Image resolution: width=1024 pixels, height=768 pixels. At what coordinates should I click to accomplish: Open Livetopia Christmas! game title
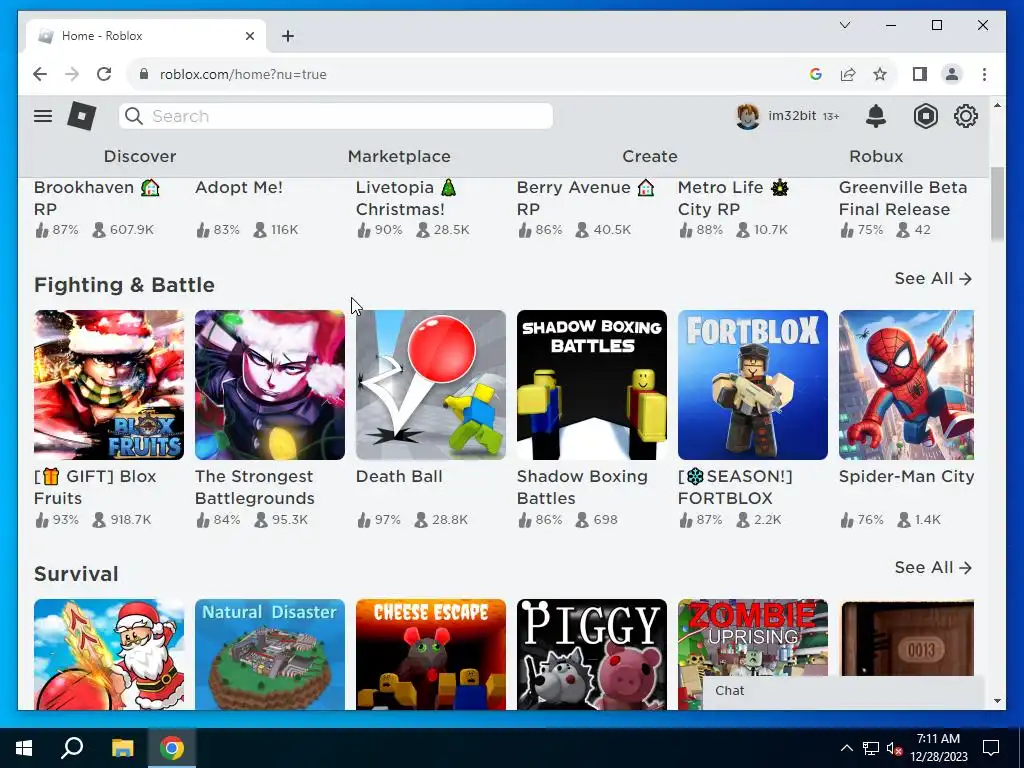tap(406, 198)
